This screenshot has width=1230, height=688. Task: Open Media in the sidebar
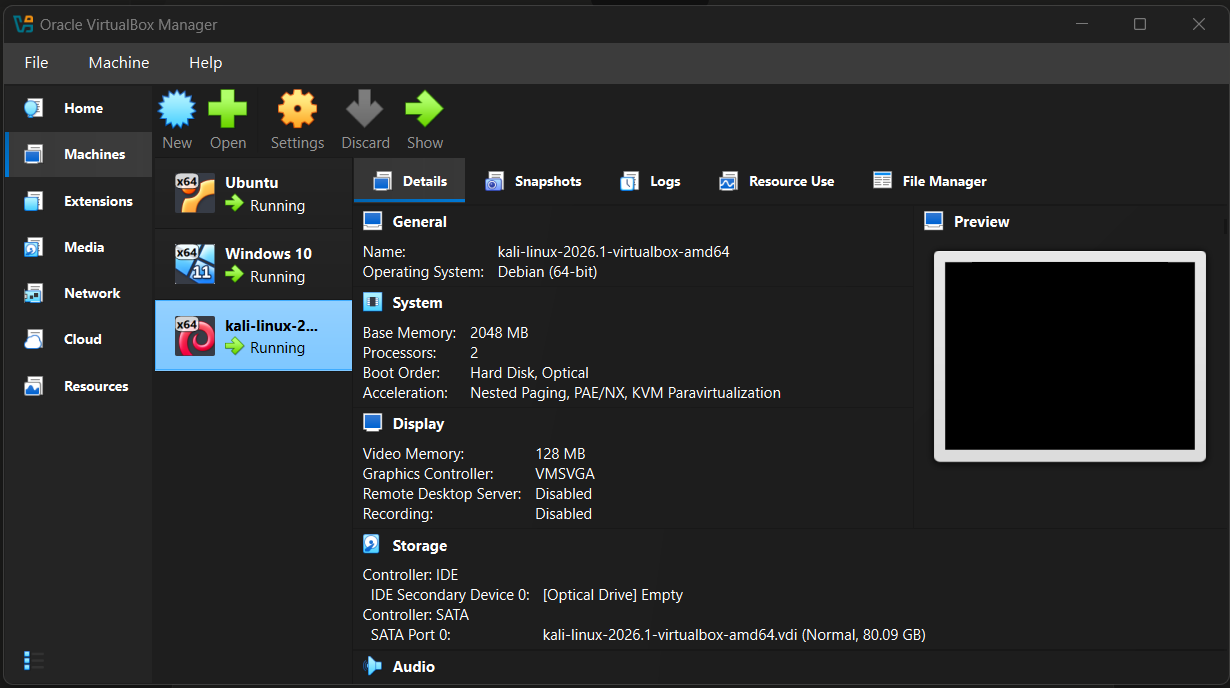78,247
